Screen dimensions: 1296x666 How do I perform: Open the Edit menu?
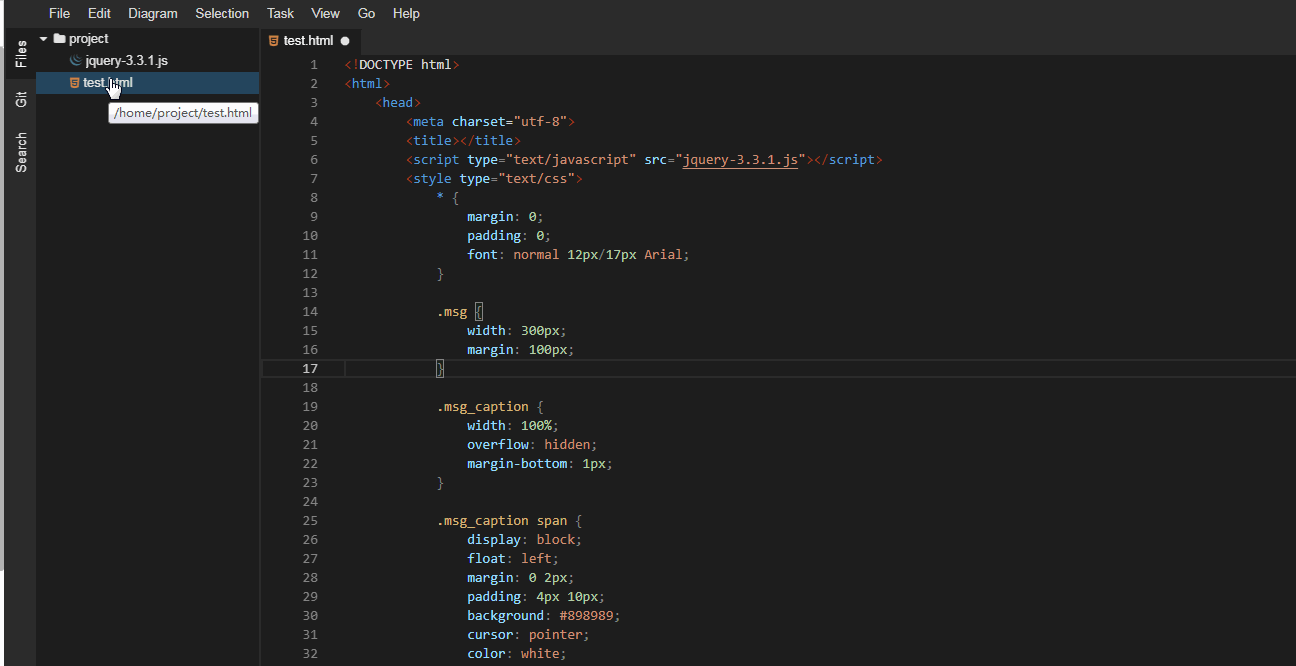coord(99,13)
